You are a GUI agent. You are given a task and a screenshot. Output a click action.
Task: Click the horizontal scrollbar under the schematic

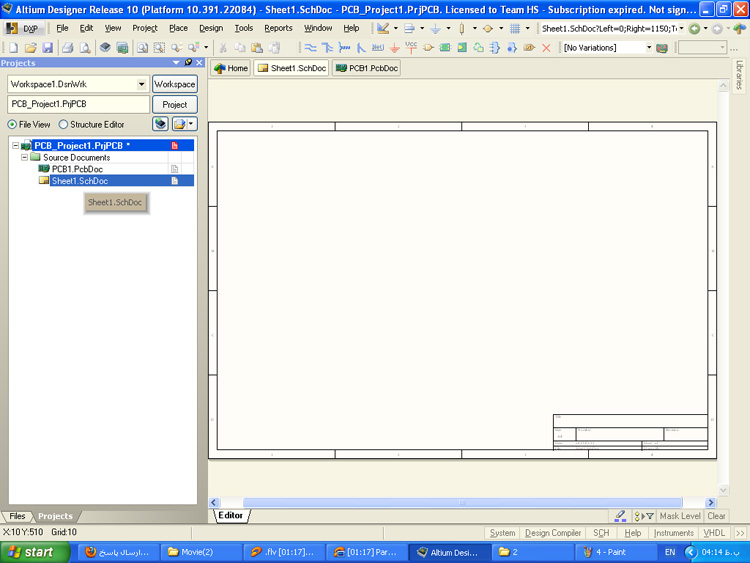(x=461, y=502)
